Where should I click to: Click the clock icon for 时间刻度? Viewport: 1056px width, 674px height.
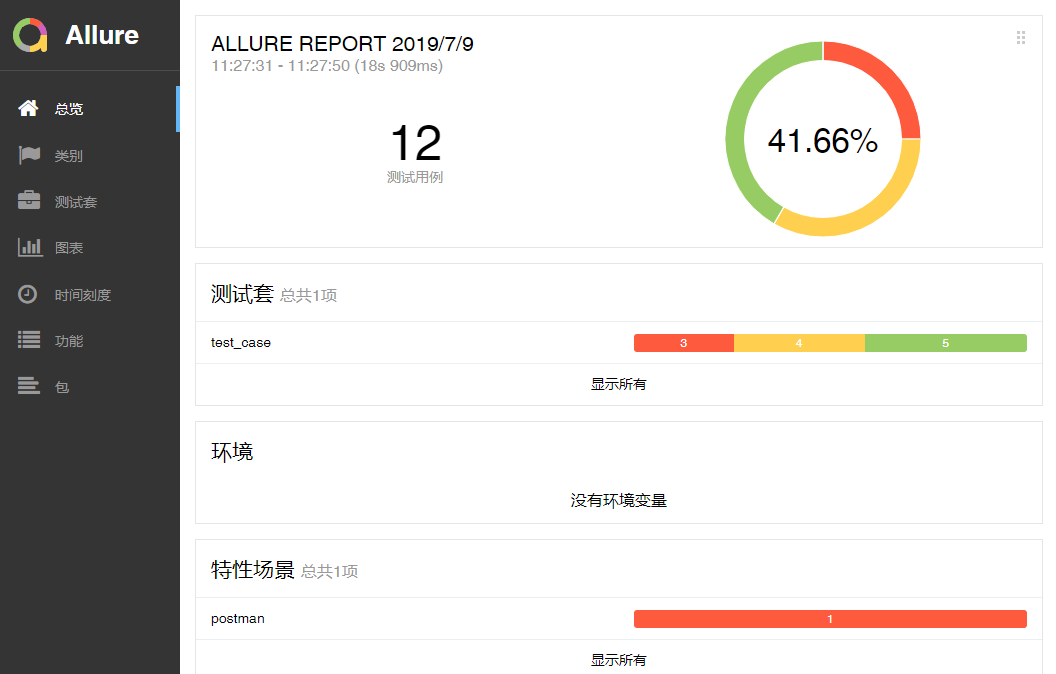(28, 294)
